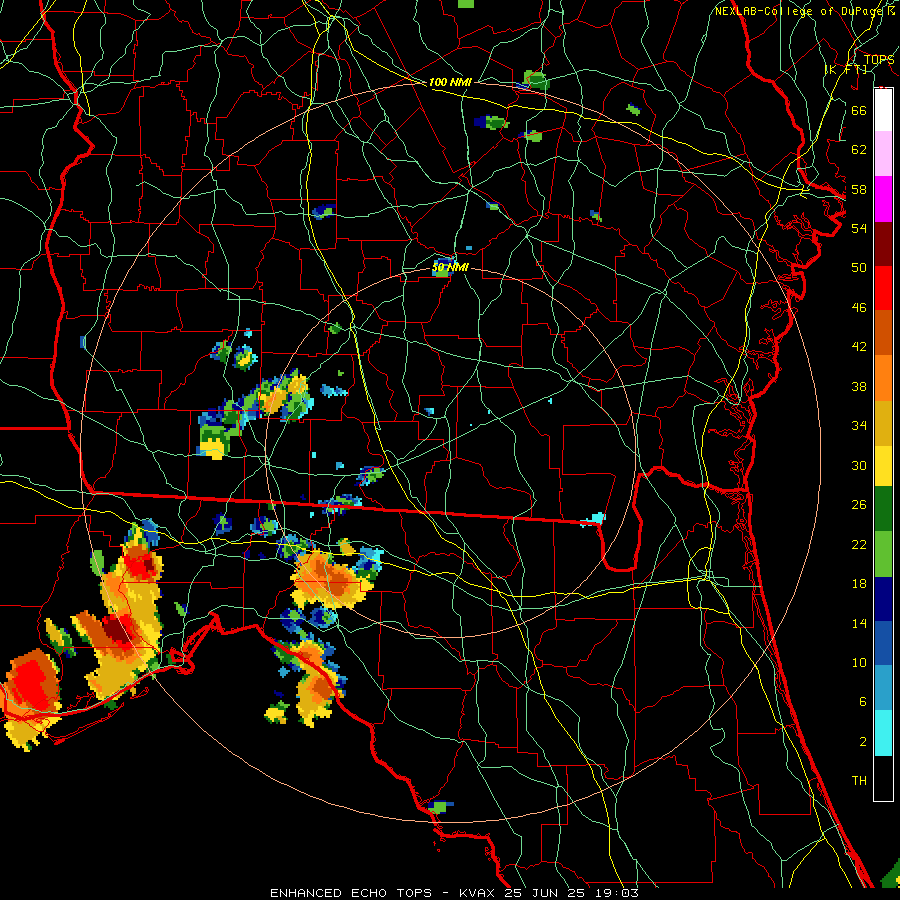Screen dimensions: 900x900
Task: Click the "TH" threshold legend label
Action: [859, 781]
